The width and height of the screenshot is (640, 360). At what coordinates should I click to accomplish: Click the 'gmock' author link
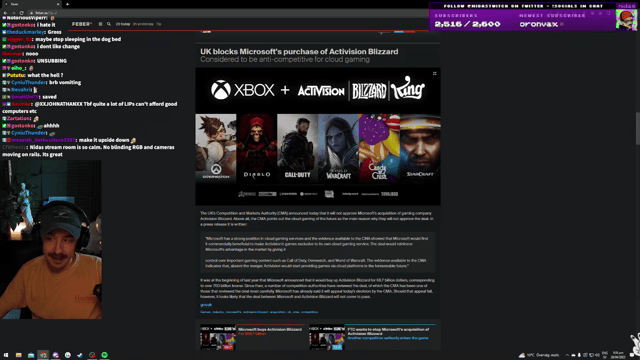coord(206,305)
